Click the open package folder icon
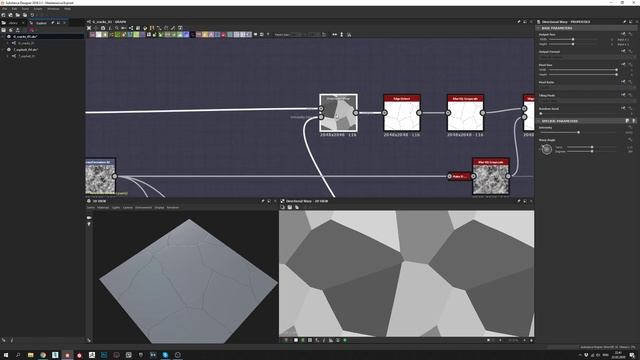Viewport: 640px width, 360px height. tap(18, 15)
